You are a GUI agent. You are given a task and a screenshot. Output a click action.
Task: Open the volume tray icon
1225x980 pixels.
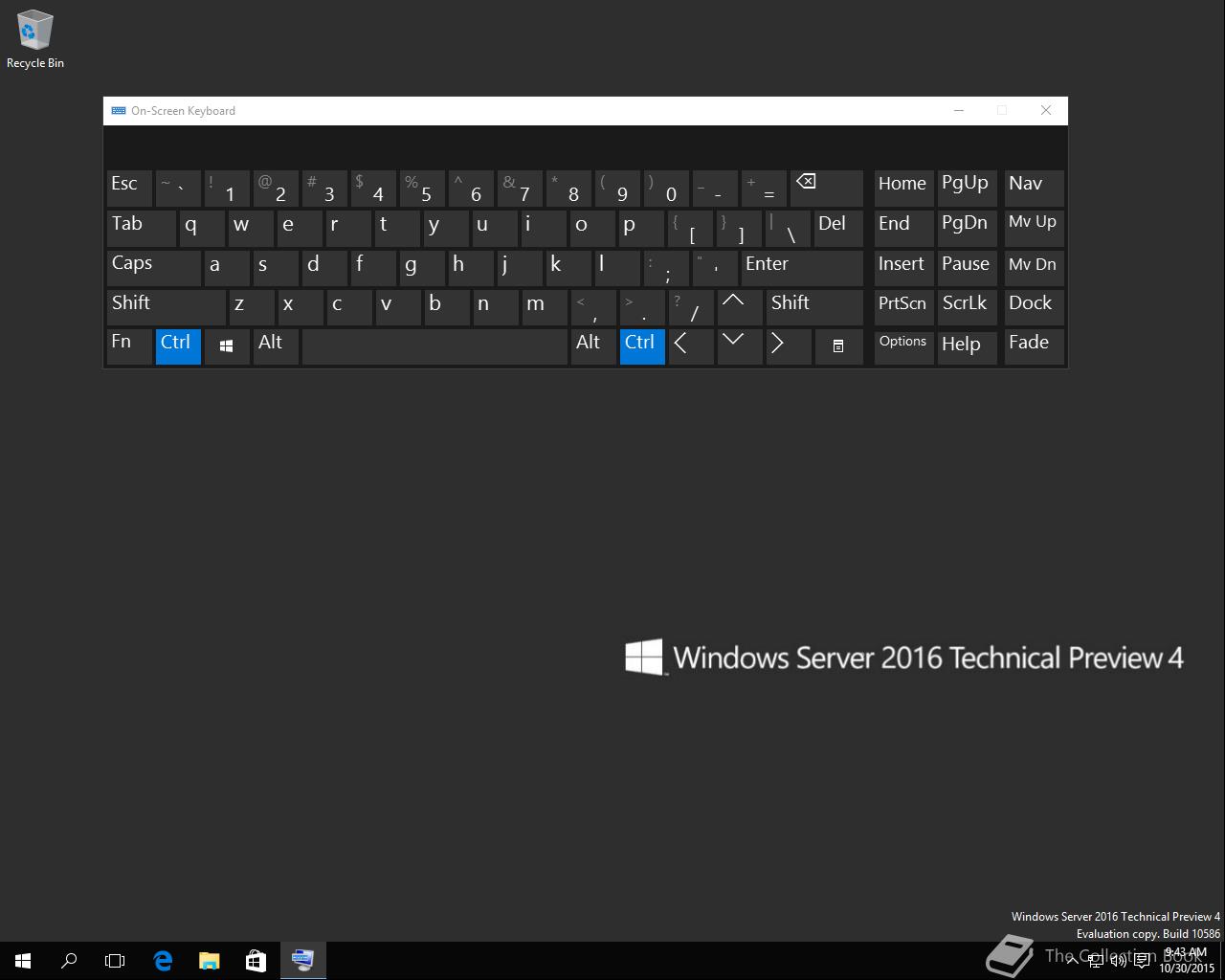pyautogui.click(x=1118, y=960)
